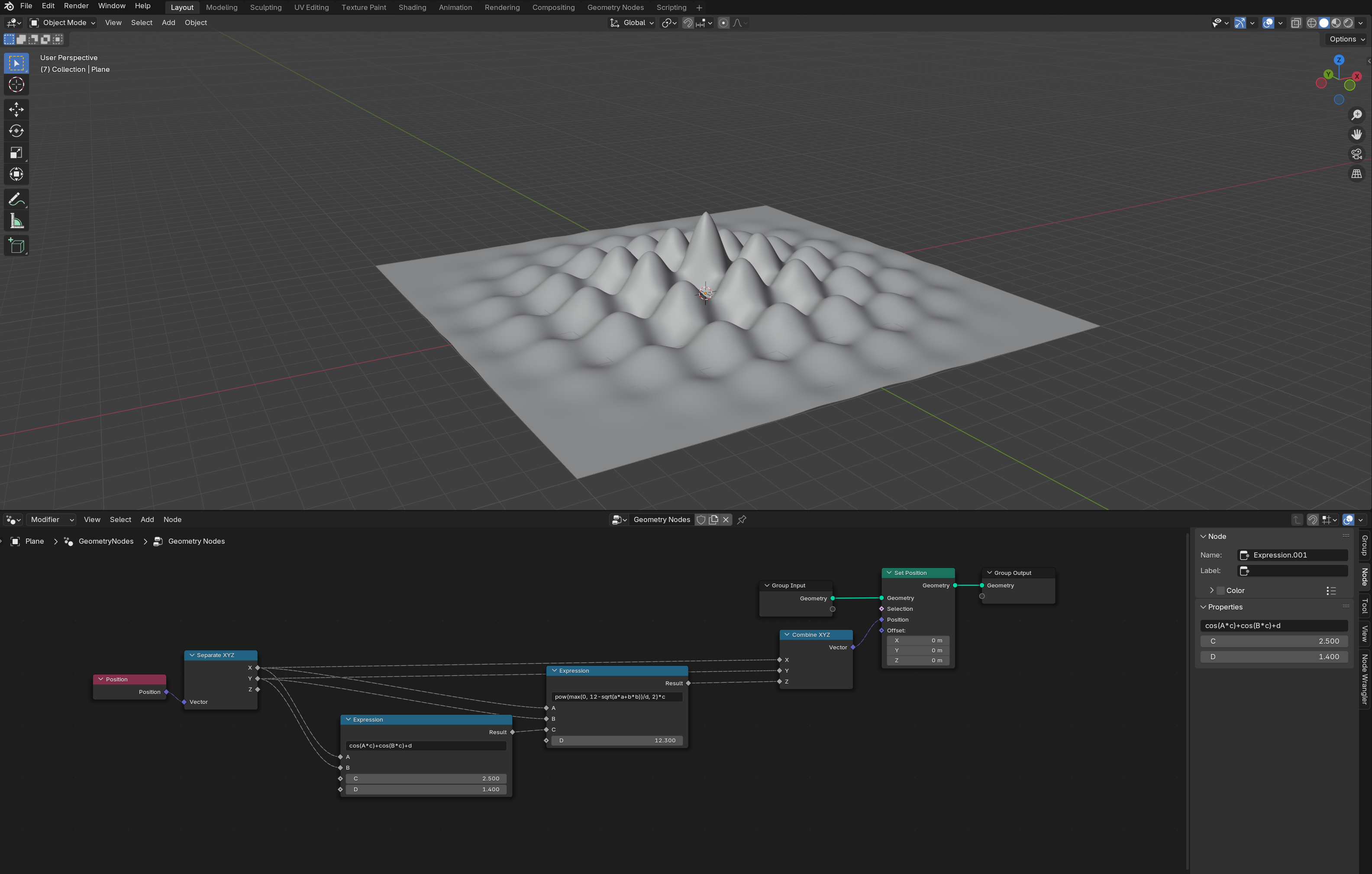
Task: Toggle the camera view icon
Action: [x=1356, y=154]
